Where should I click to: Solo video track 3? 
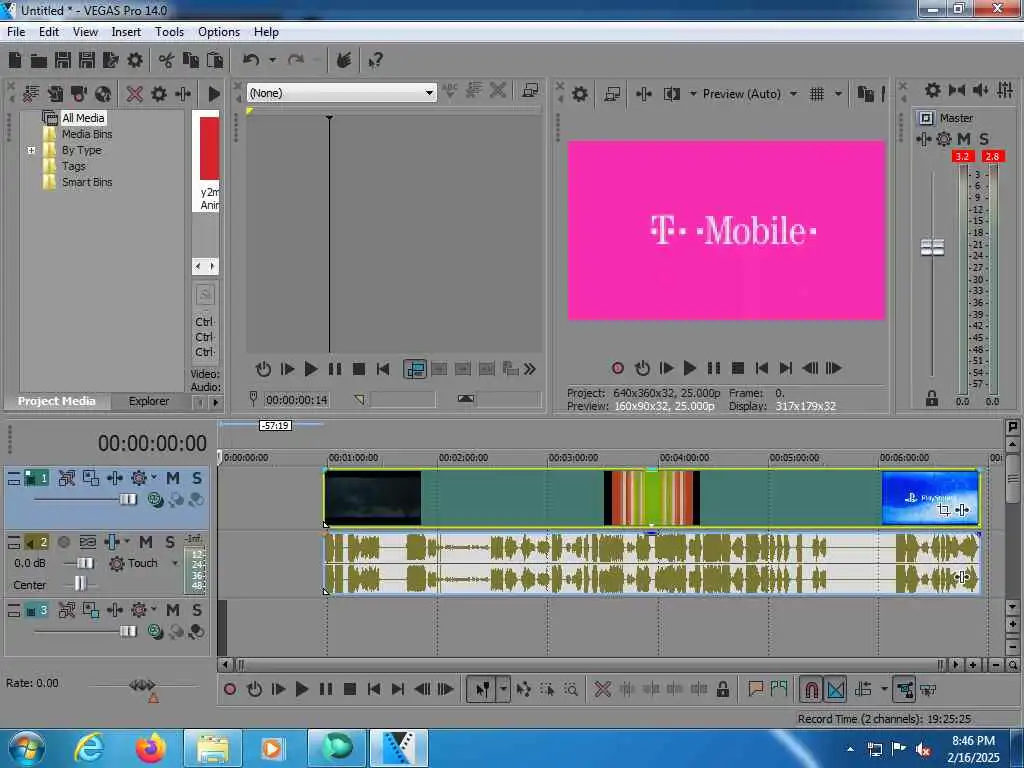[197, 611]
